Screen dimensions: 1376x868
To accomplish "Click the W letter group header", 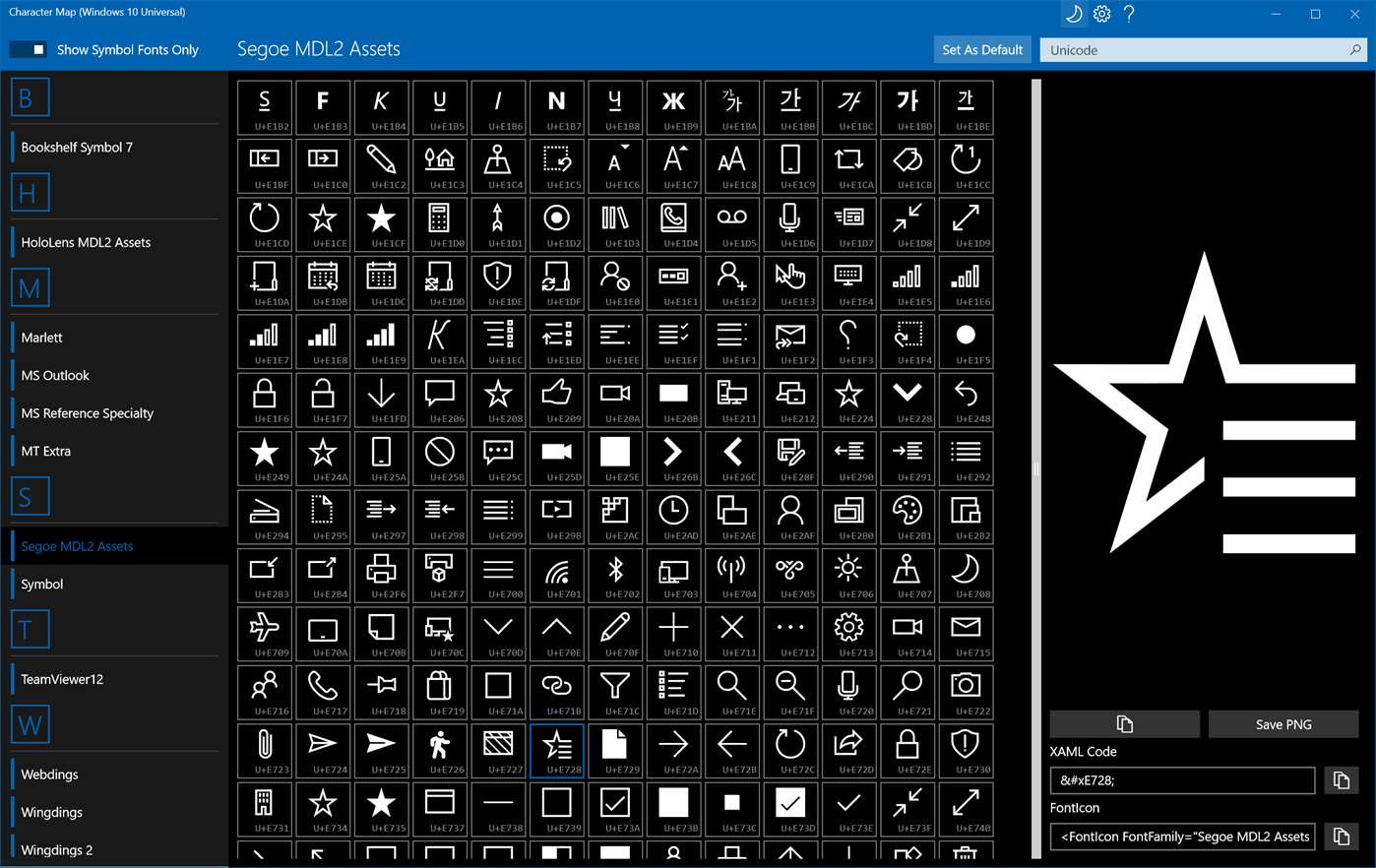I will click(x=30, y=725).
